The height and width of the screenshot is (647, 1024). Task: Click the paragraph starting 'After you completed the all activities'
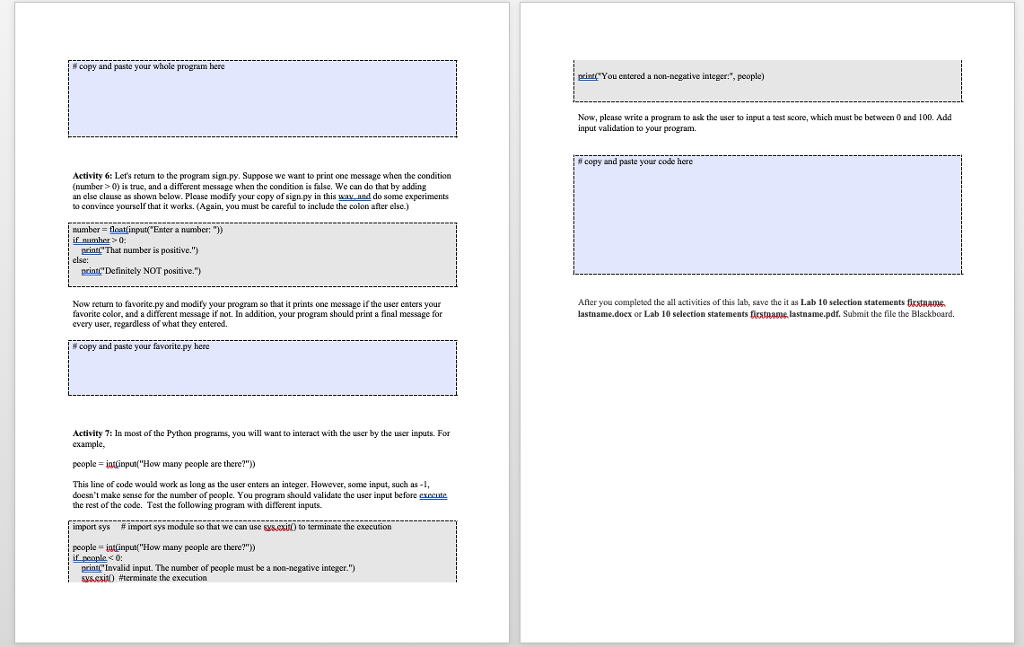766,308
